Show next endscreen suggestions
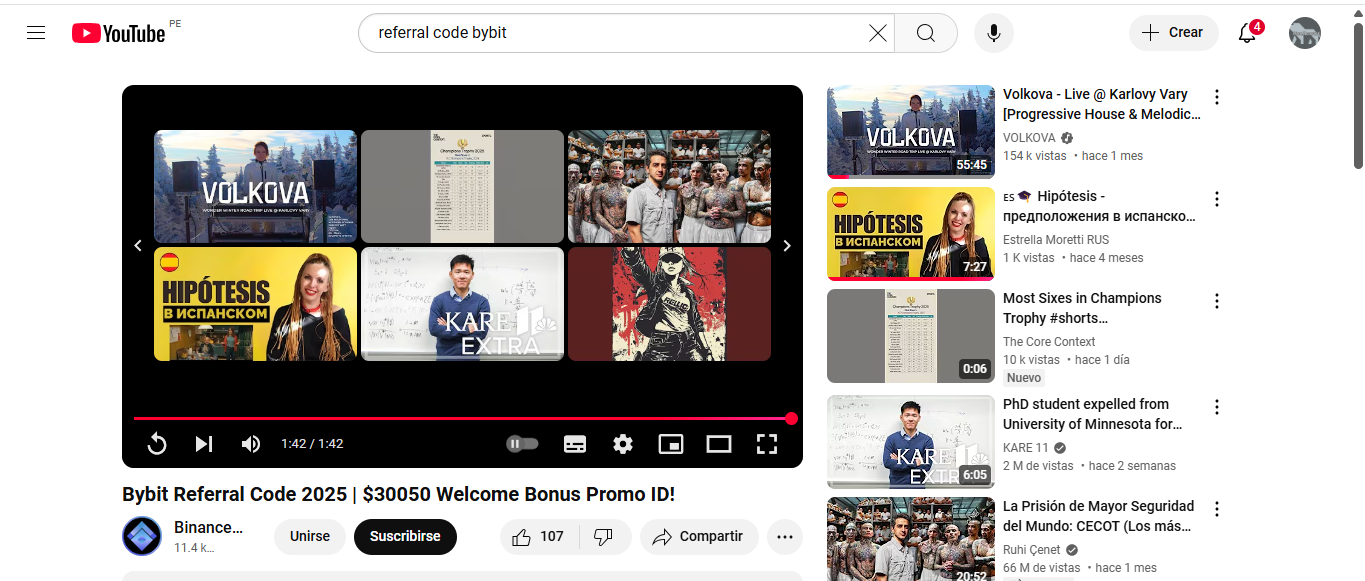The height and width of the screenshot is (581, 1365). click(787, 246)
